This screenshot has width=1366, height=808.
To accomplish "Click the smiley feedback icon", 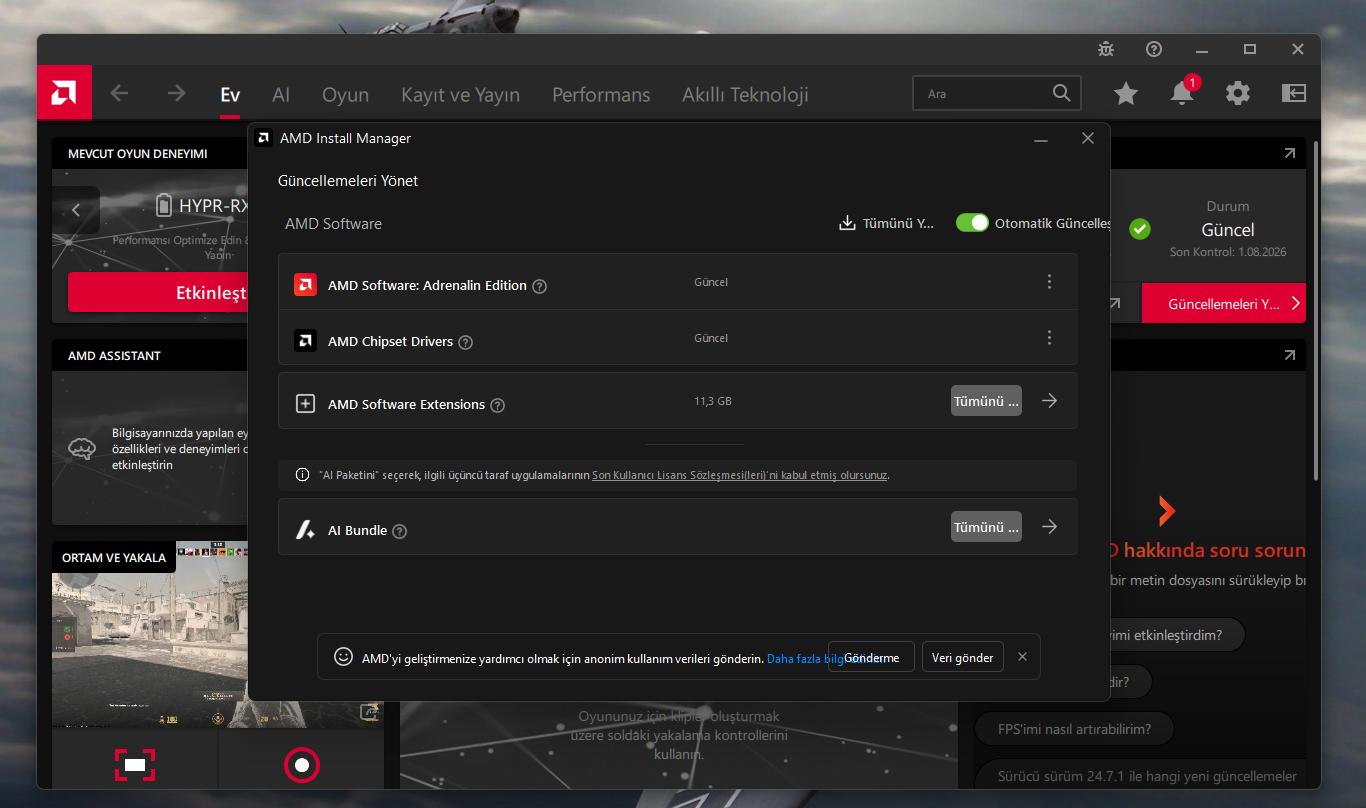I will tap(343, 657).
